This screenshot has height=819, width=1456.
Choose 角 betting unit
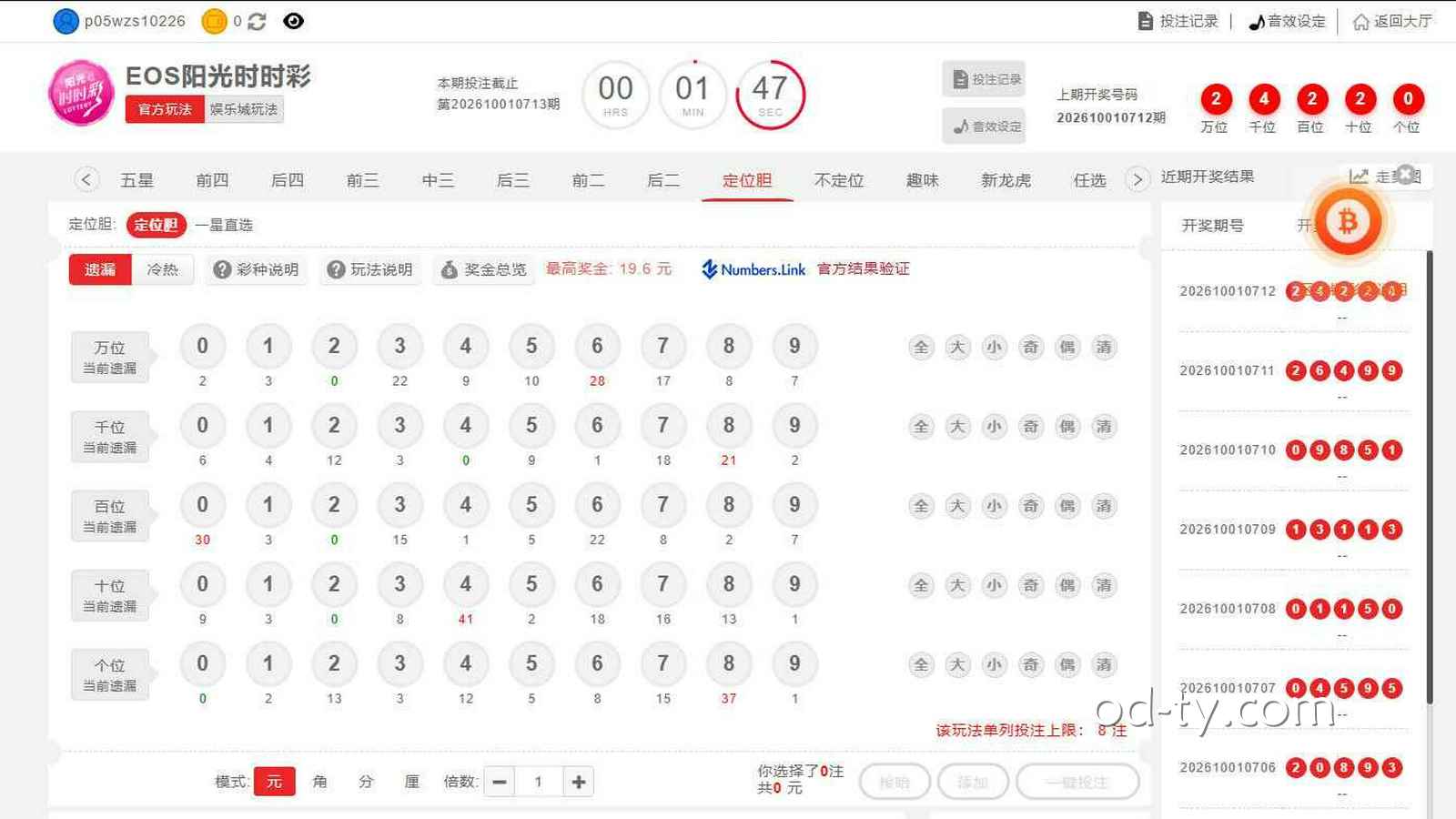point(319,782)
